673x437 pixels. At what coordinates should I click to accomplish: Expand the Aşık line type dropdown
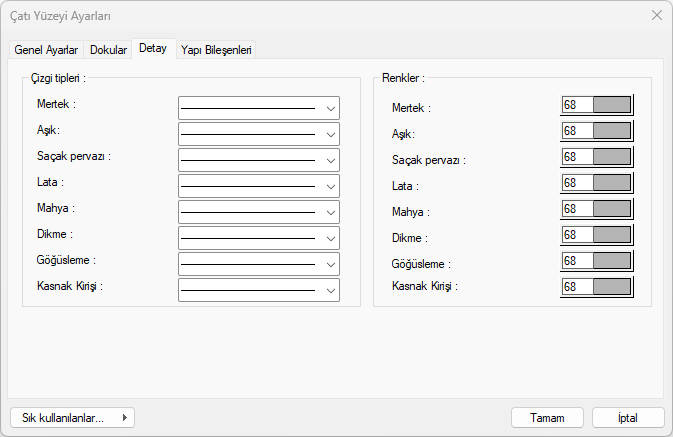point(329,134)
